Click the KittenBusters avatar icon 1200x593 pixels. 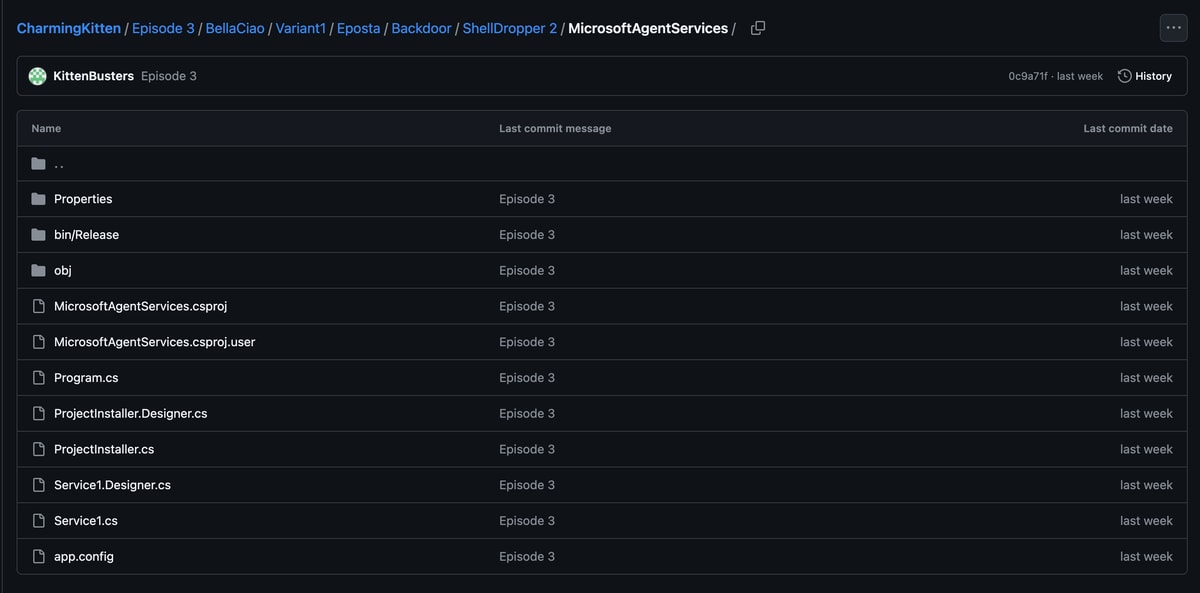38,76
